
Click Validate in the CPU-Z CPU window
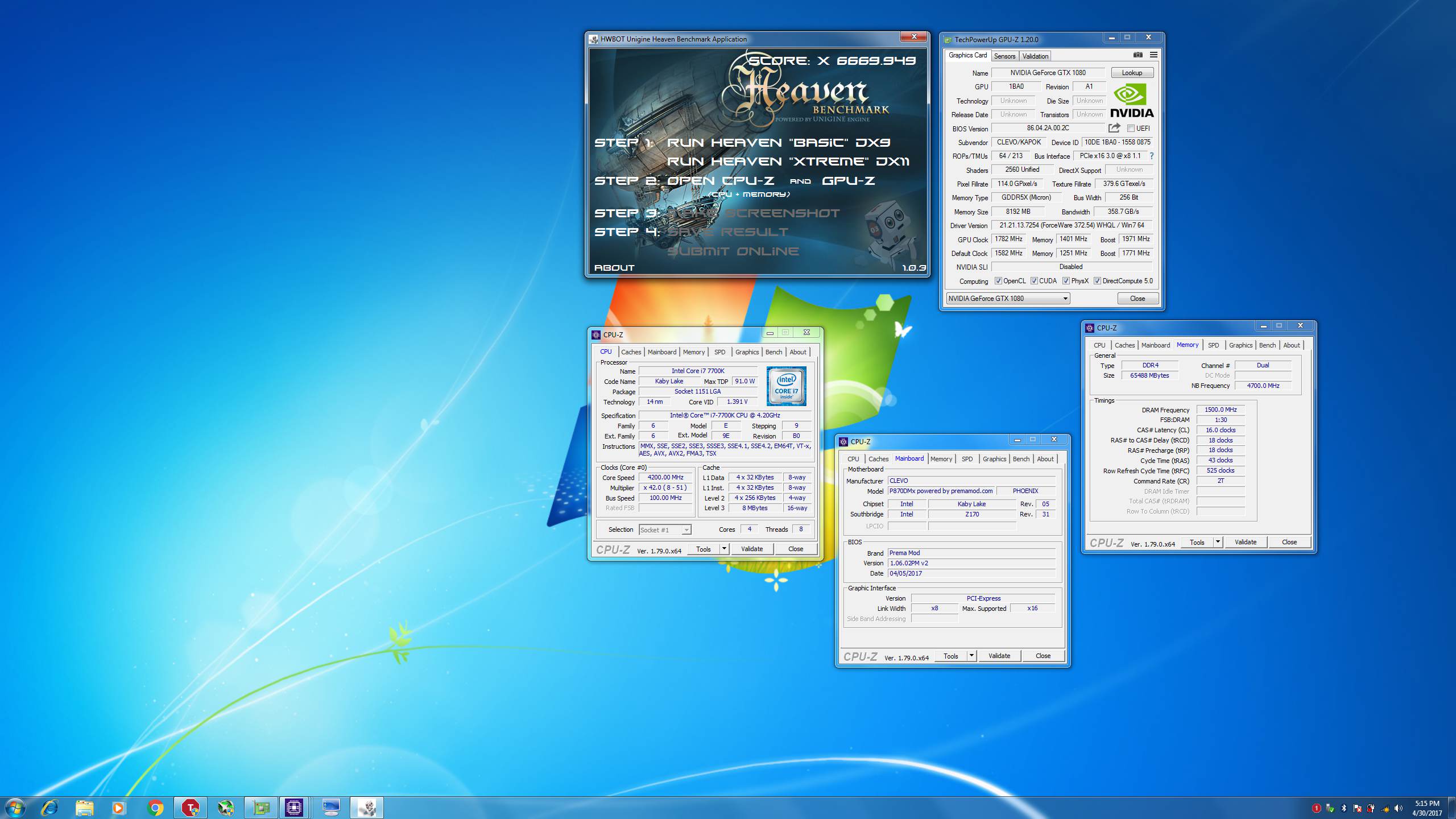752,549
